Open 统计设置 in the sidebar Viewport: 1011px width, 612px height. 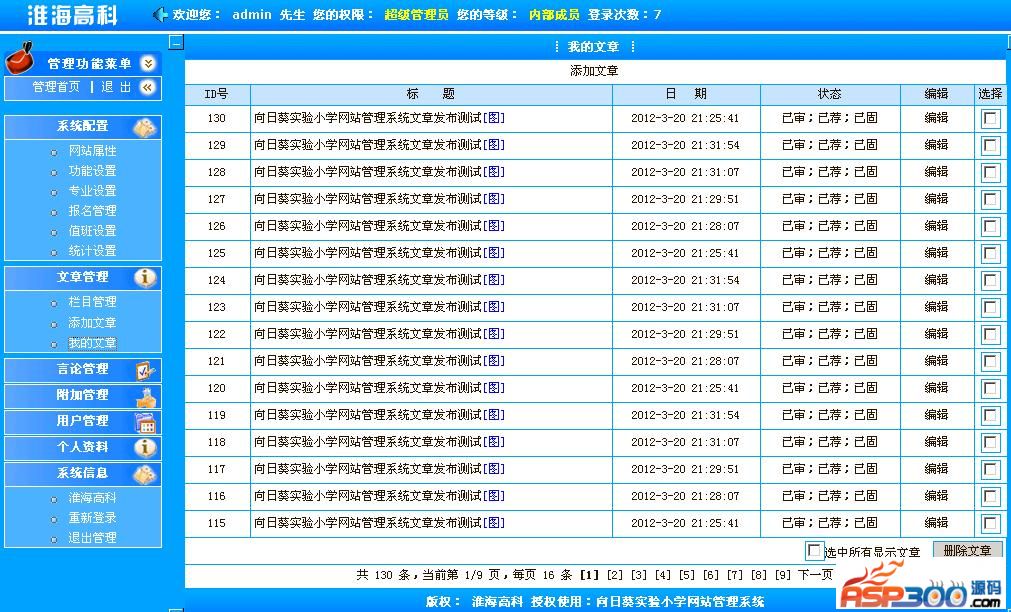92,251
